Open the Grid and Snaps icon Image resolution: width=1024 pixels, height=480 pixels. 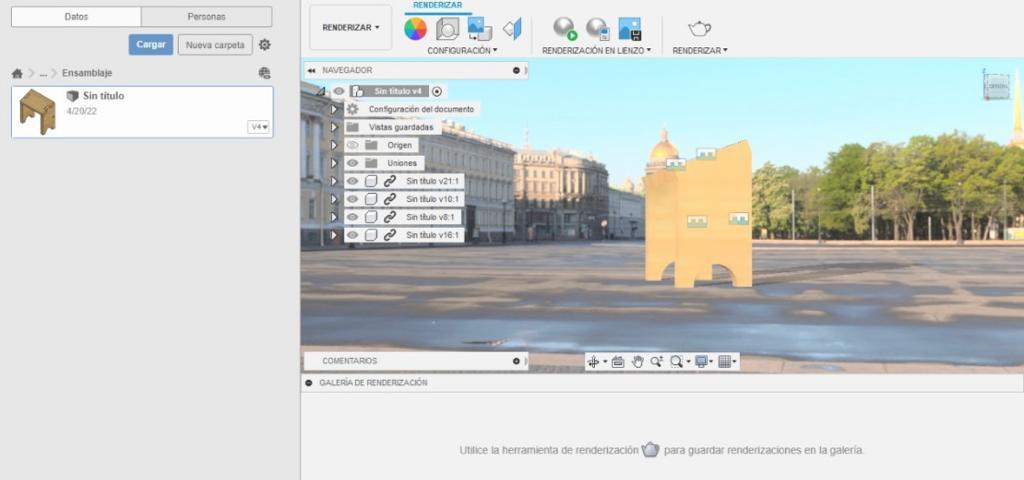click(724, 362)
